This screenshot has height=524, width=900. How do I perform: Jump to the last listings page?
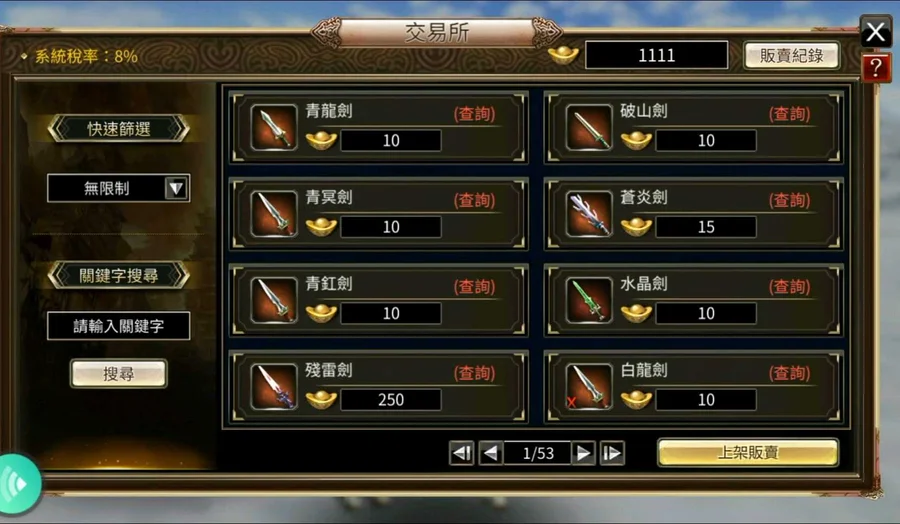pyautogui.click(x=612, y=453)
